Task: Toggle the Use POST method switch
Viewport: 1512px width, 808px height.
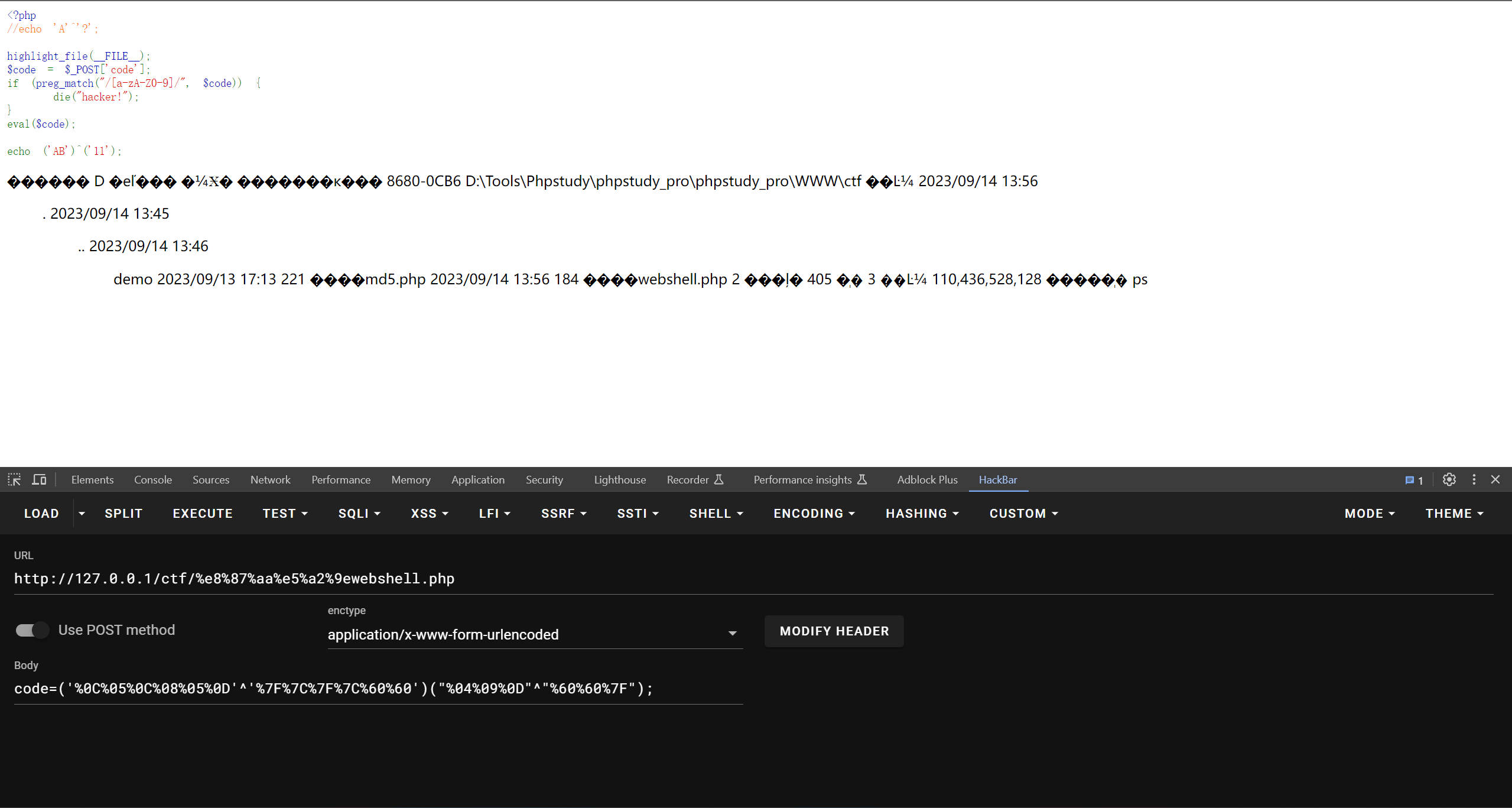Action: click(32, 630)
